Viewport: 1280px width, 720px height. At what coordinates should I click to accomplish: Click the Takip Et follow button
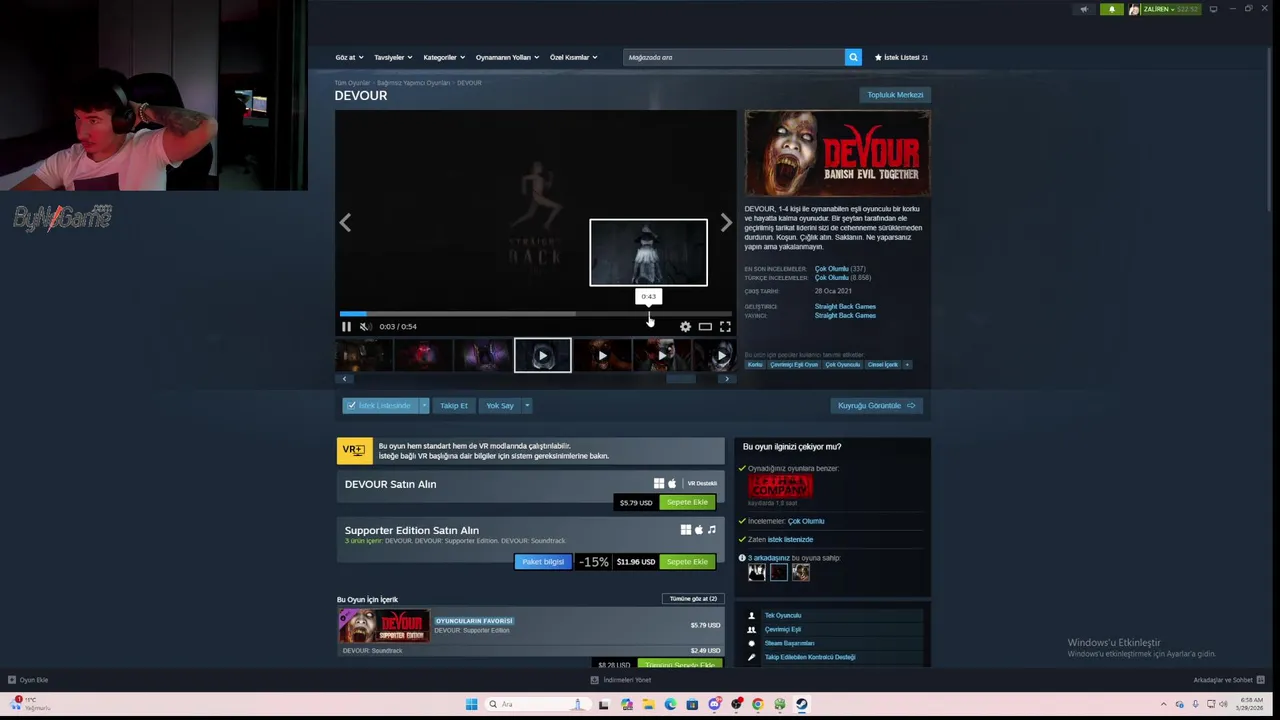(x=454, y=405)
